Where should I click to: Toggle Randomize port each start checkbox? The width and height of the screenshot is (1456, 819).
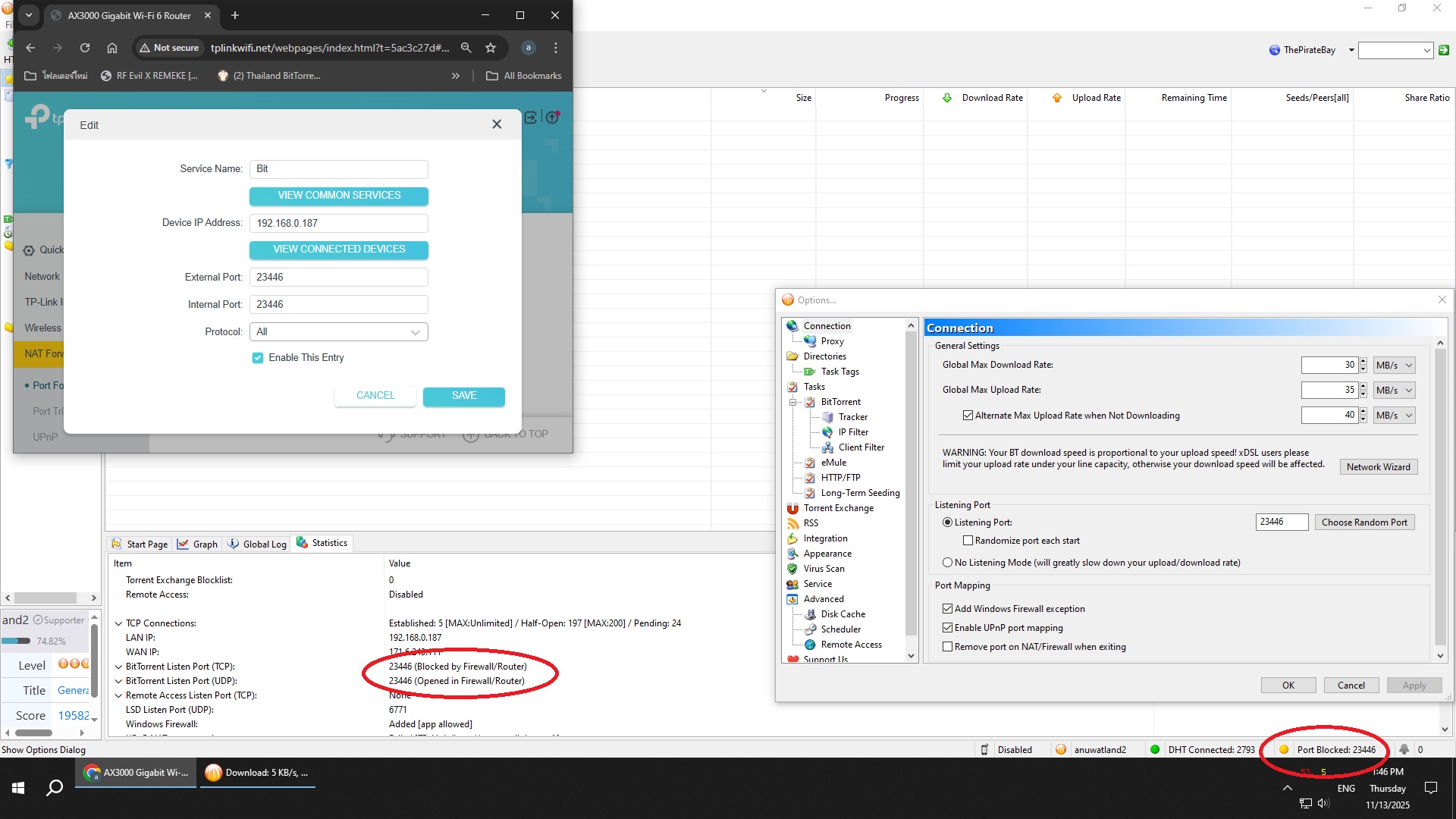968,541
